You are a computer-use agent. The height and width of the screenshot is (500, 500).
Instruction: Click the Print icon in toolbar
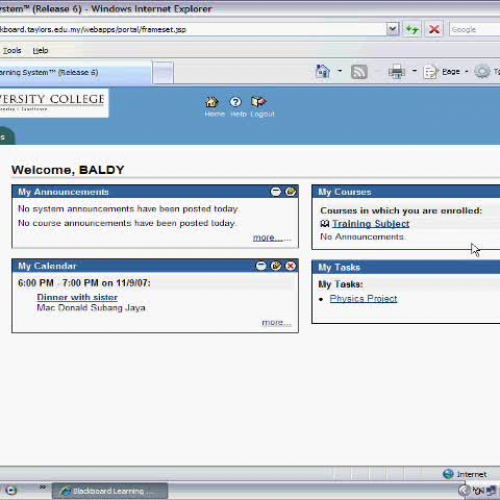pyautogui.click(x=396, y=71)
